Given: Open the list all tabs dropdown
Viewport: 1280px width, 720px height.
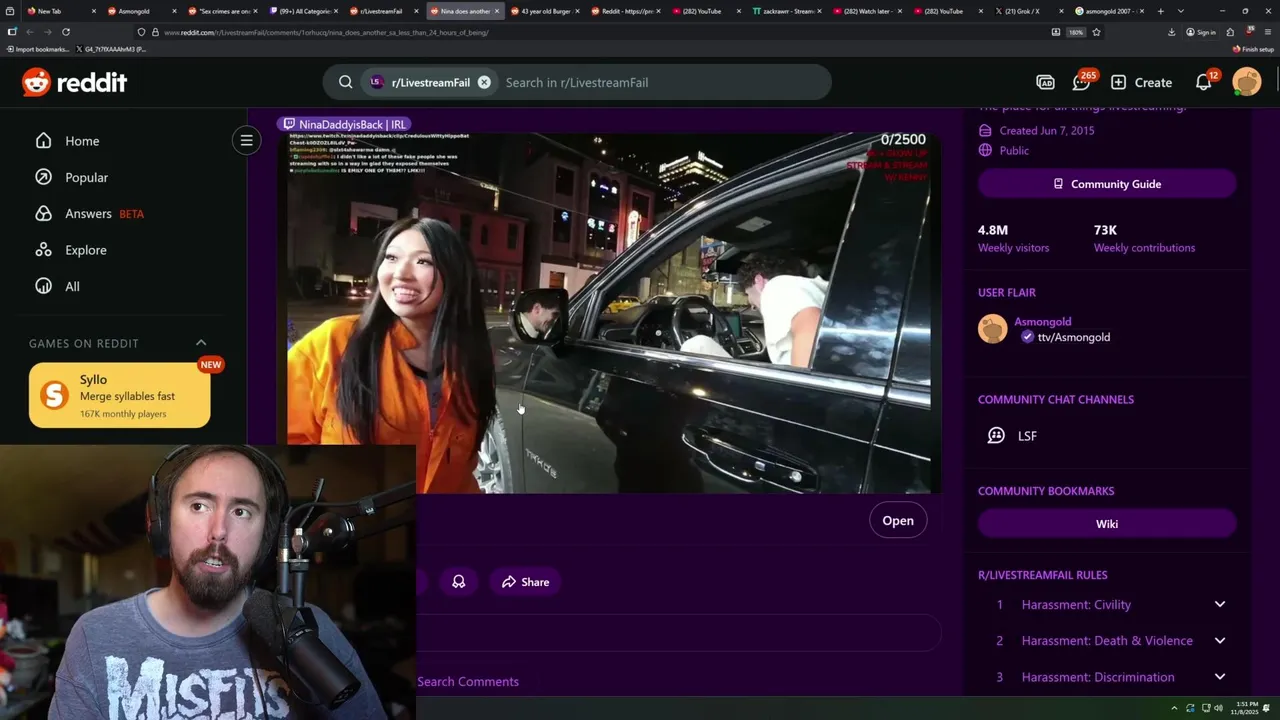Looking at the screenshot, I should 1181,11.
